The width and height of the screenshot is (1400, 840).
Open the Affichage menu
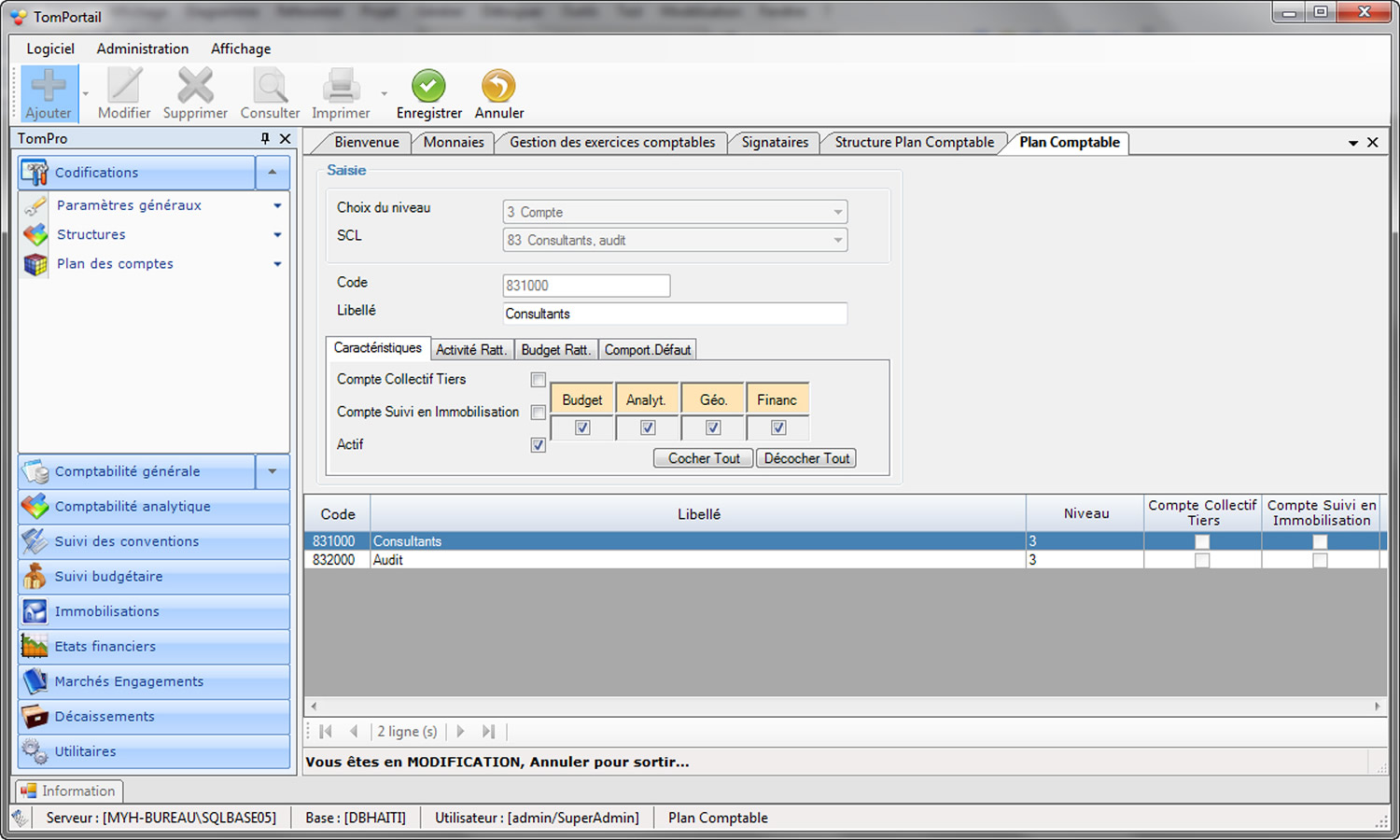pyautogui.click(x=241, y=49)
